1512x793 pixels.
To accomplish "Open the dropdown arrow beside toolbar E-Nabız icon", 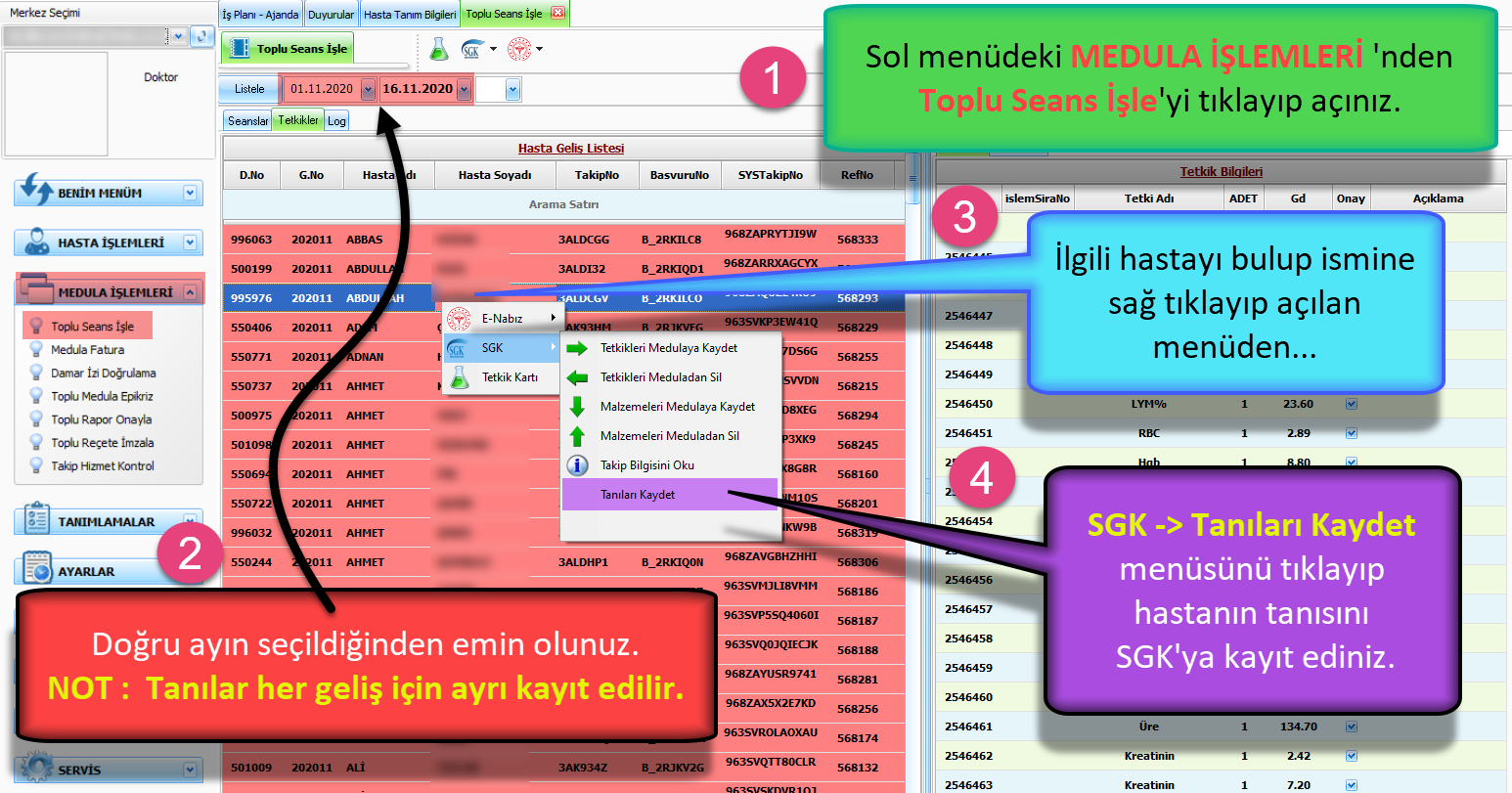I will pyautogui.click(x=539, y=49).
